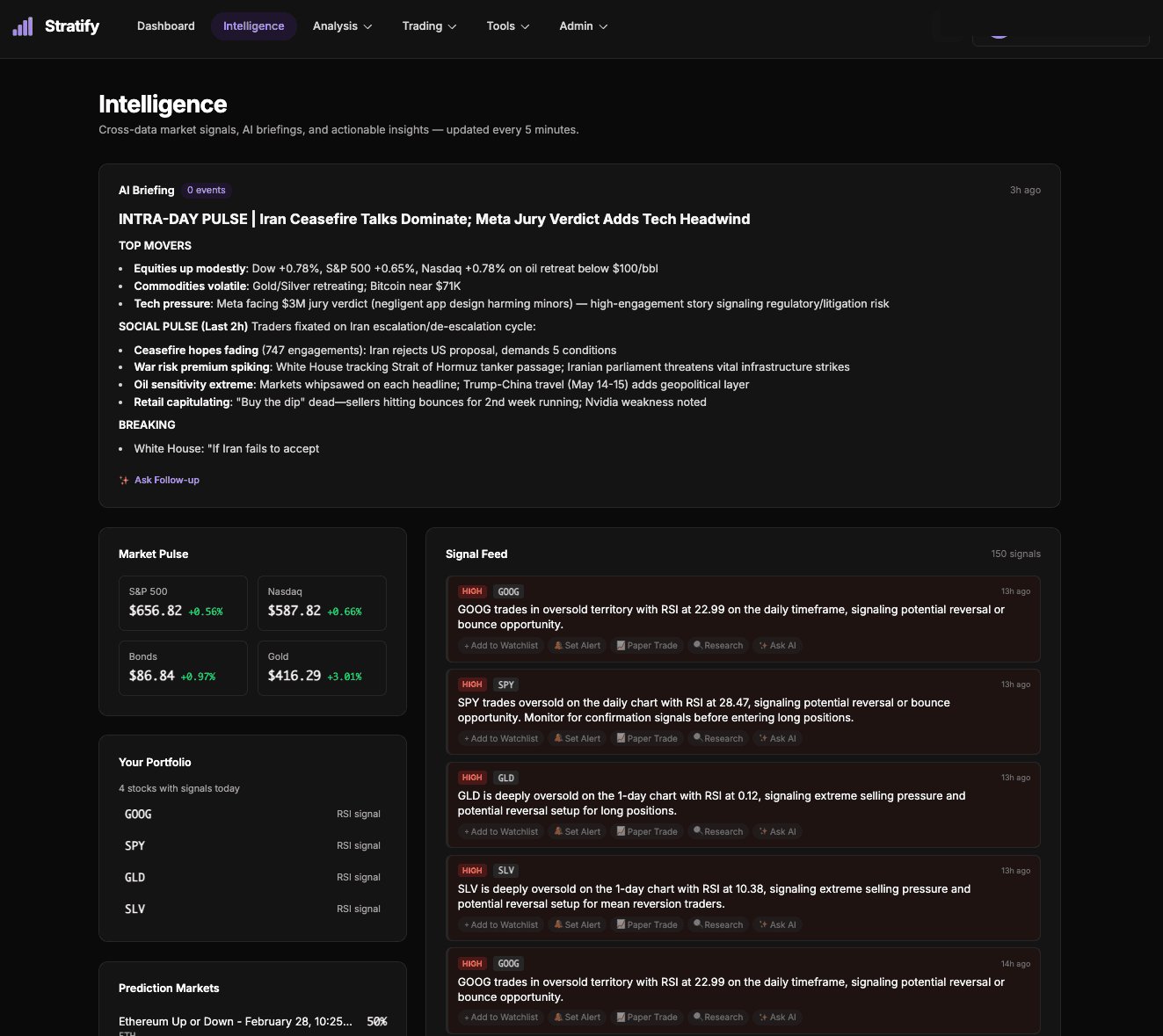Select the Intelligence navigation item

point(253,26)
